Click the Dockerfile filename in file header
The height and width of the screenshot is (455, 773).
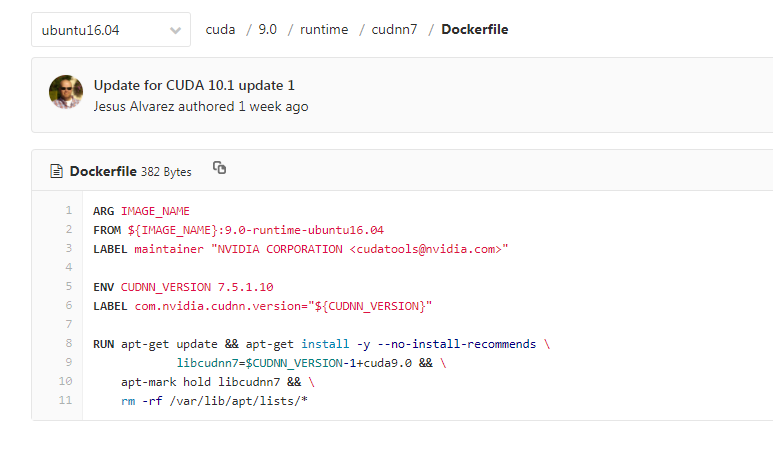103,171
